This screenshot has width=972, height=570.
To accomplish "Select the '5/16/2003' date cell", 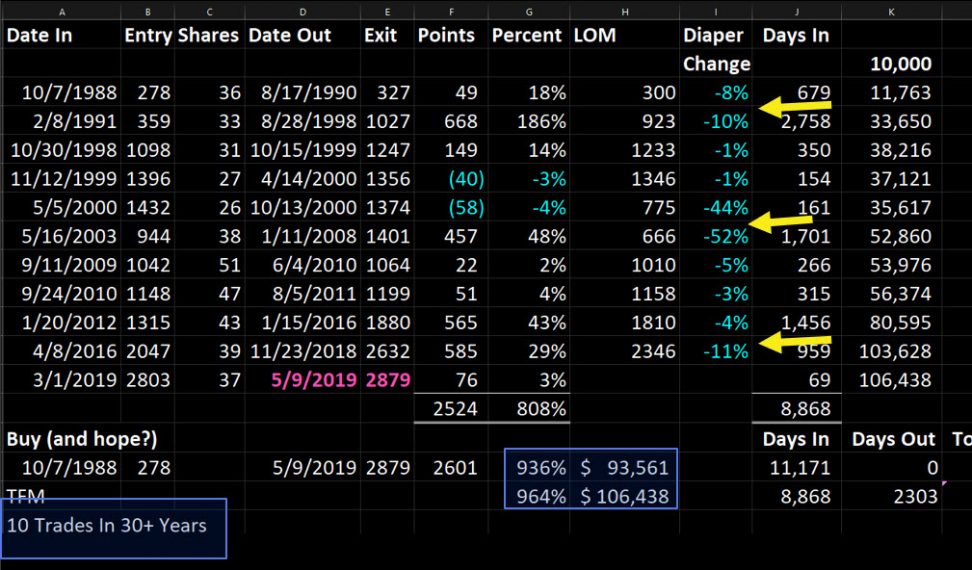I will point(61,236).
